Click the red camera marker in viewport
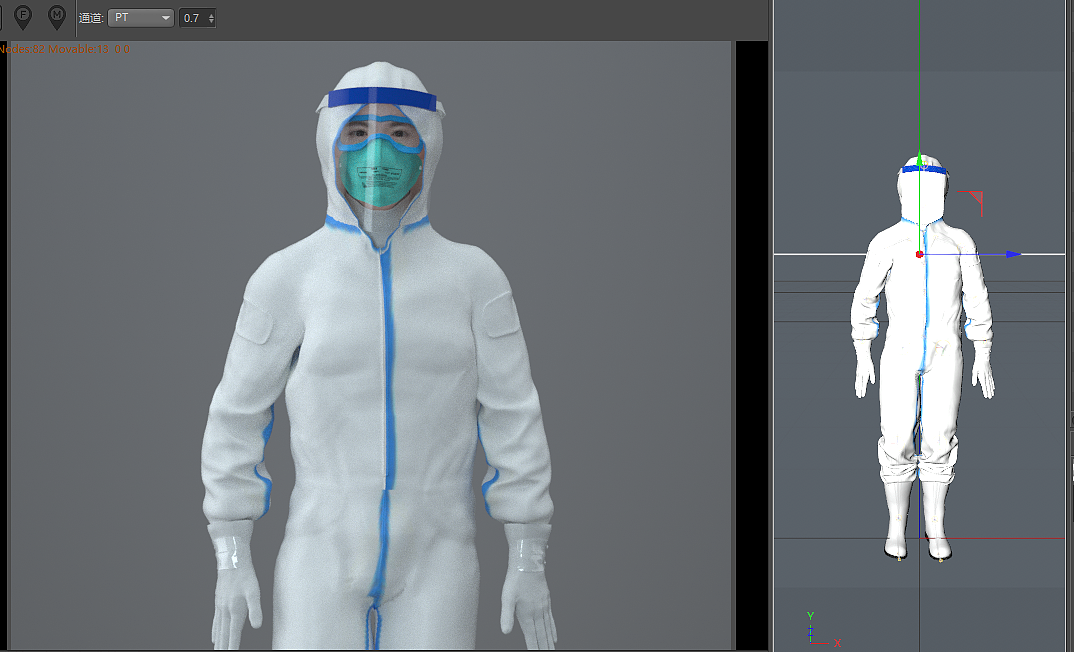This screenshot has height=652, width=1074. coord(971,203)
